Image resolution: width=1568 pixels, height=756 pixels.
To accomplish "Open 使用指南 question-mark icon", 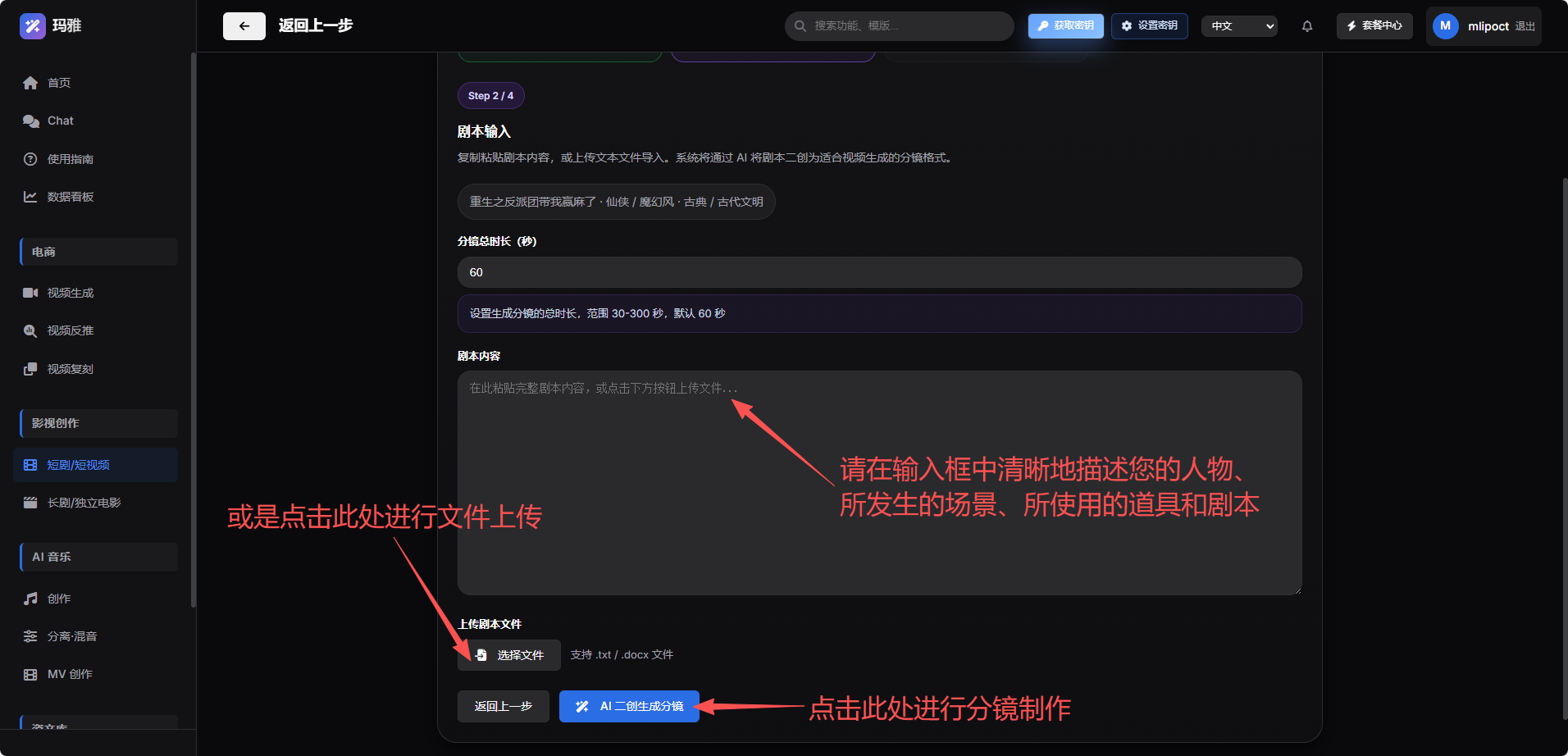I will click(30, 159).
